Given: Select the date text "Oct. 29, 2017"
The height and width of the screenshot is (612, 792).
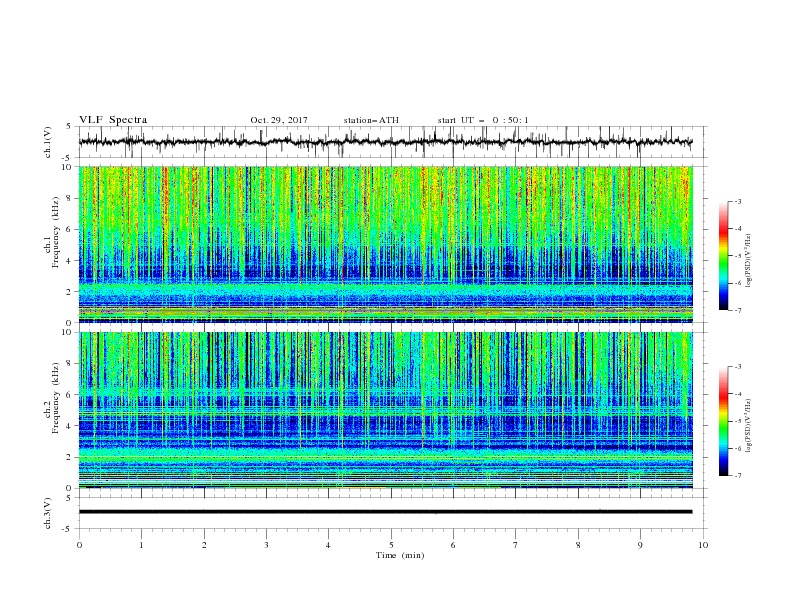Looking at the screenshot, I should click(x=279, y=120).
